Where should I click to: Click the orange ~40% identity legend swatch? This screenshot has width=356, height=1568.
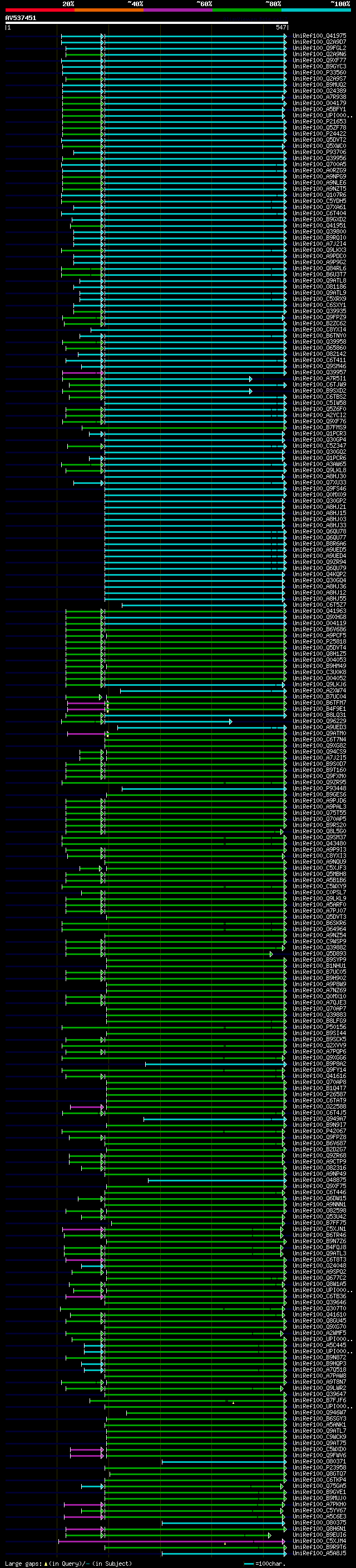click(109, 10)
